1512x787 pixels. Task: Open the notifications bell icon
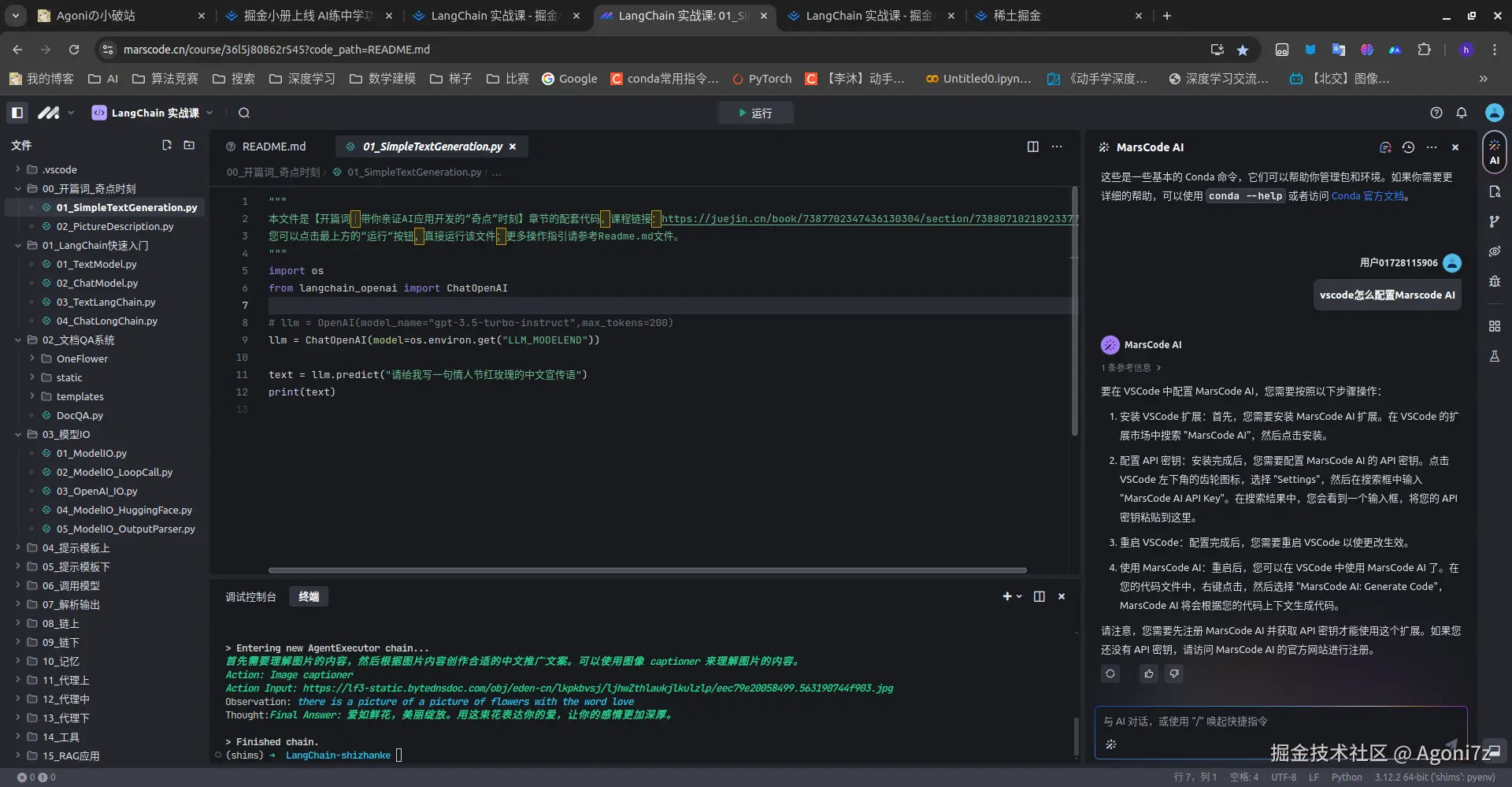[1462, 113]
